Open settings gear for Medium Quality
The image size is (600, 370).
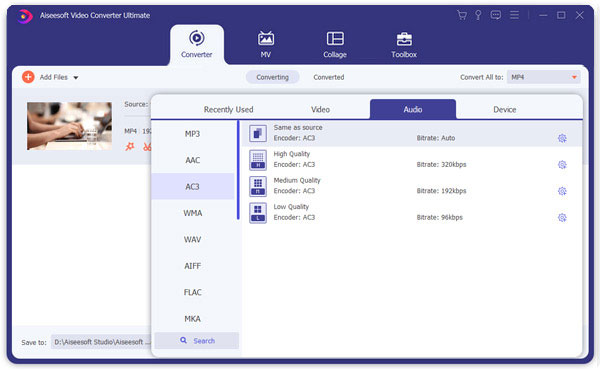(562, 191)
